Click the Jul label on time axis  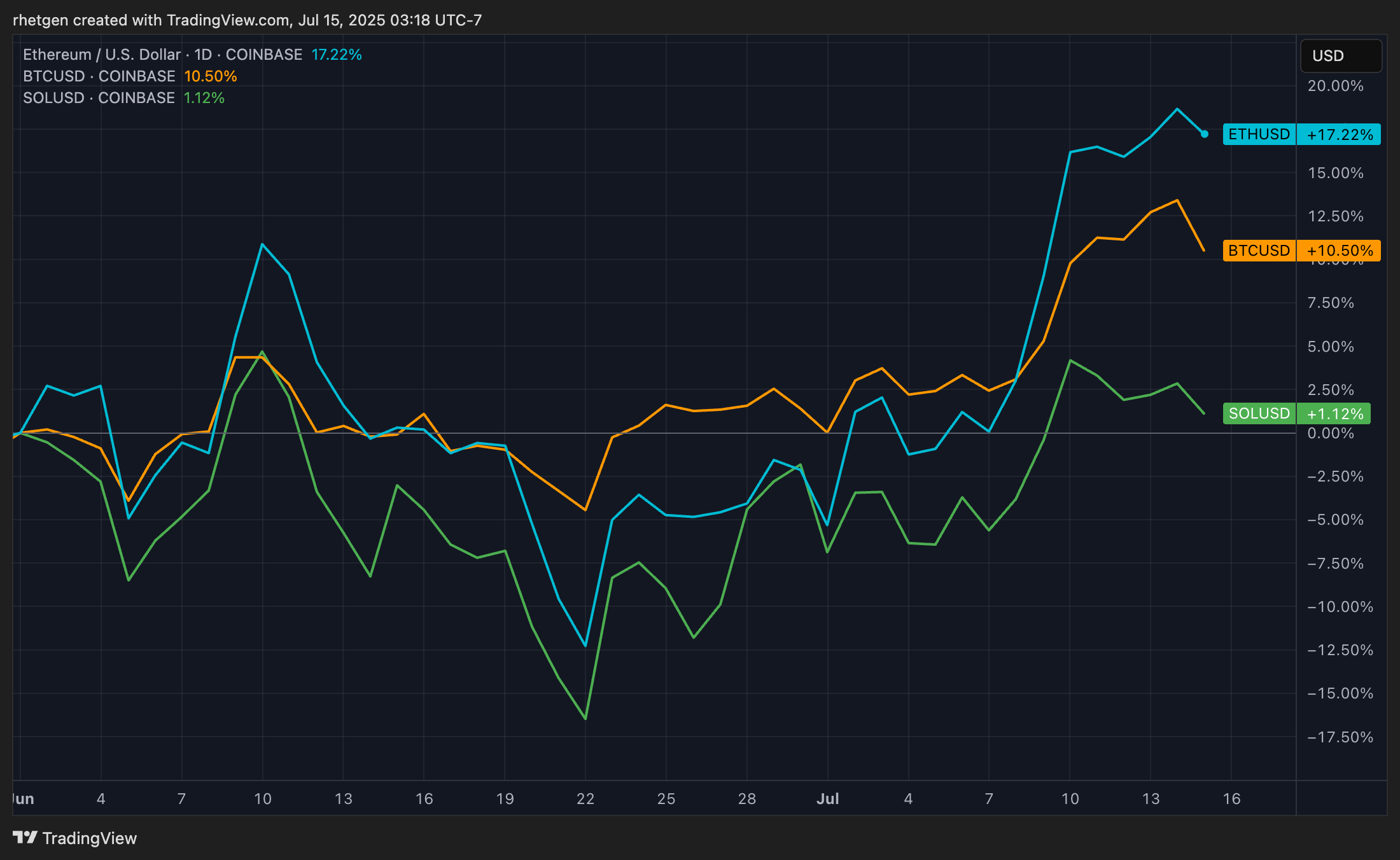(827, 799)
